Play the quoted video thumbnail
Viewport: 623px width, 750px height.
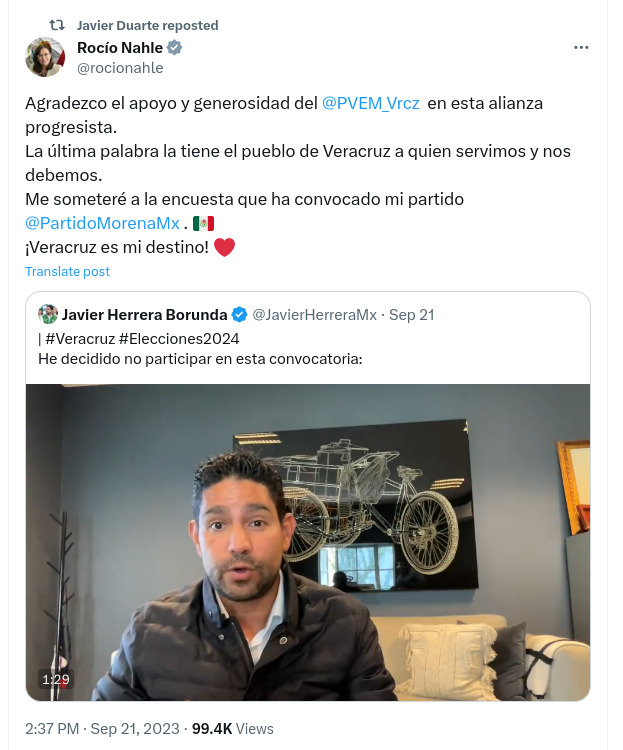point(308,542)
